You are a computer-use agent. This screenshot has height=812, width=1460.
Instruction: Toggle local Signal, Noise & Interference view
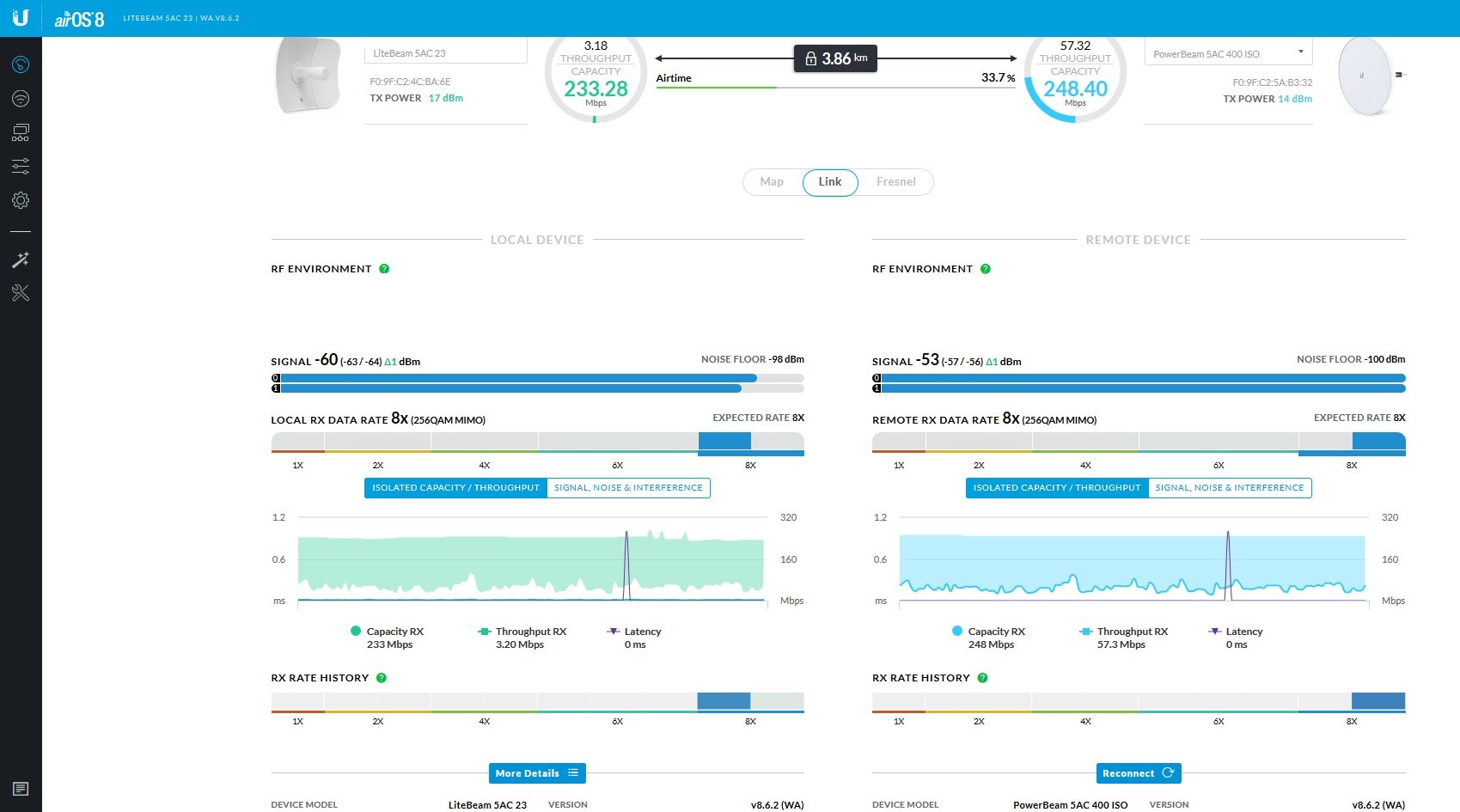pyautogui.click(x=628, y=488)
